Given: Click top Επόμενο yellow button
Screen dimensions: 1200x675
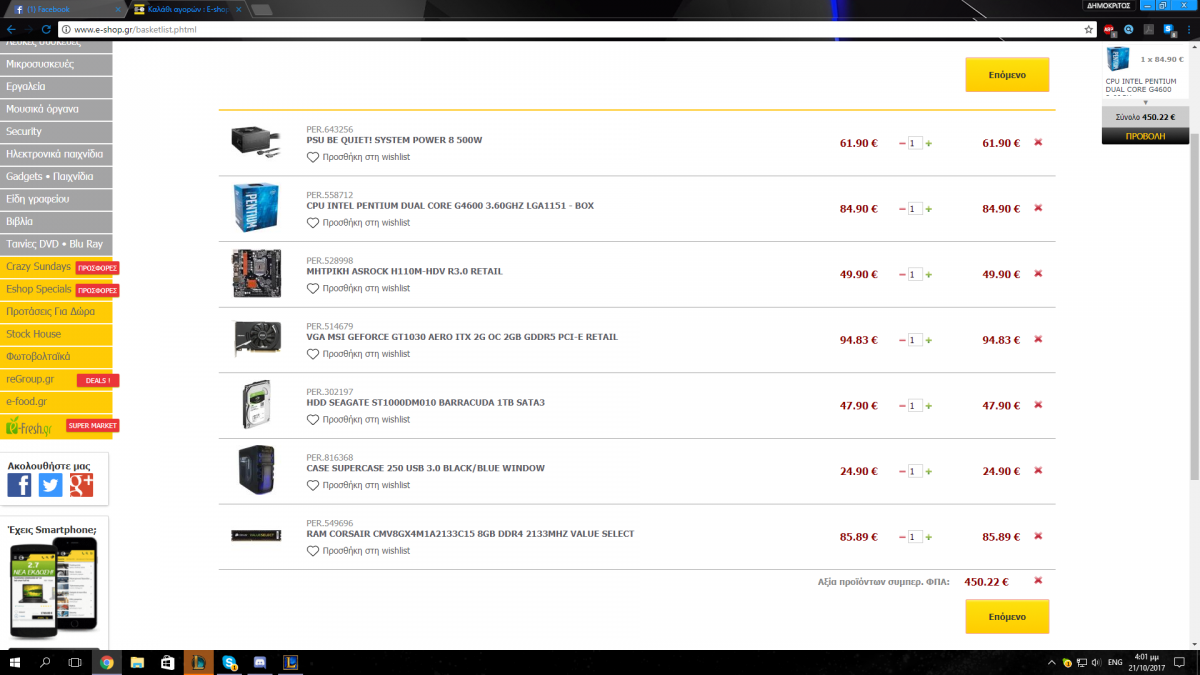Looking at the screenshot, I should (1007, 75).
